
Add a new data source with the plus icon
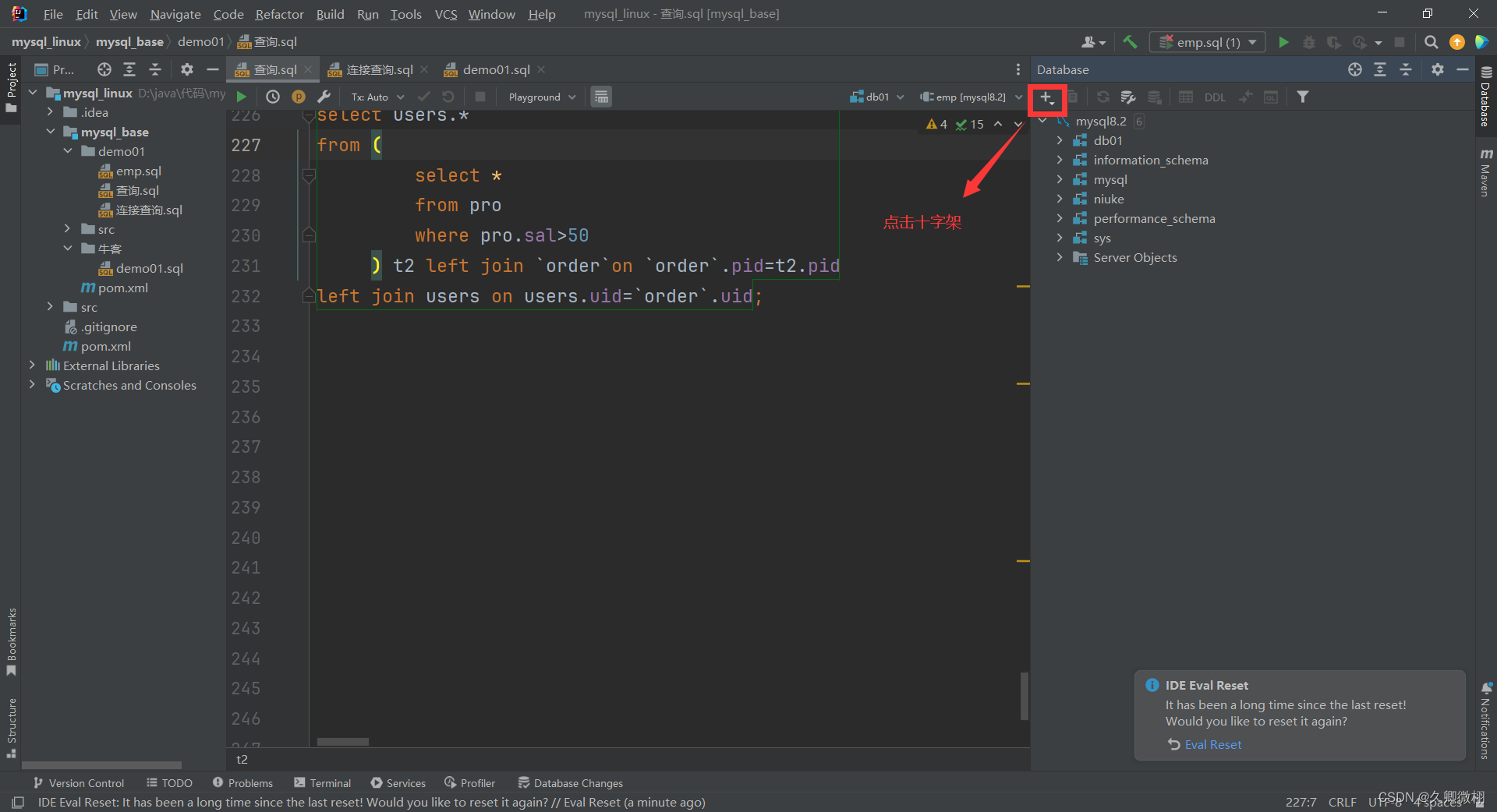1047,99
